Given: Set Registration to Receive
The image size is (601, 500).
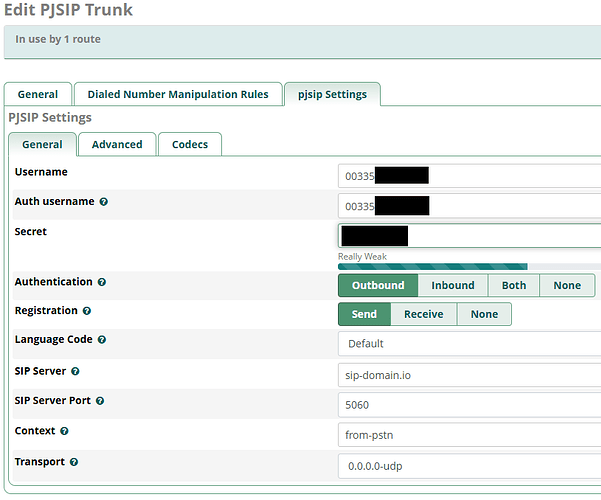Looking at the screenshot, I should point(424,314).
